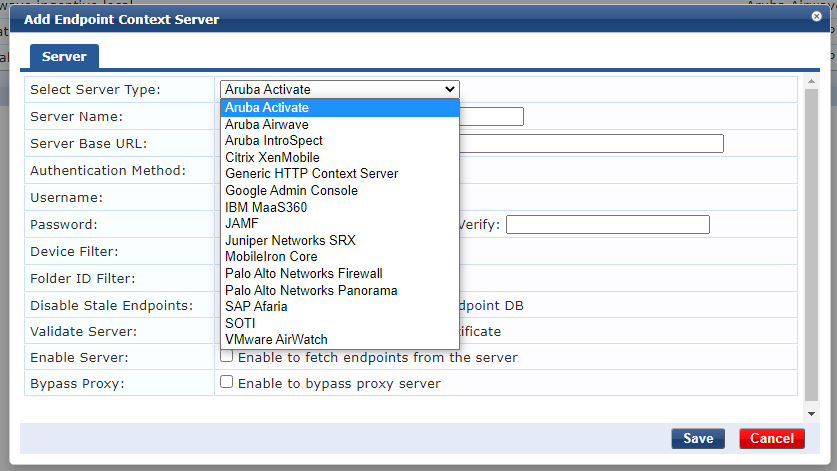The image size is (837, 471).
Task: Save the endpoint context server
Action: [698, 438]
